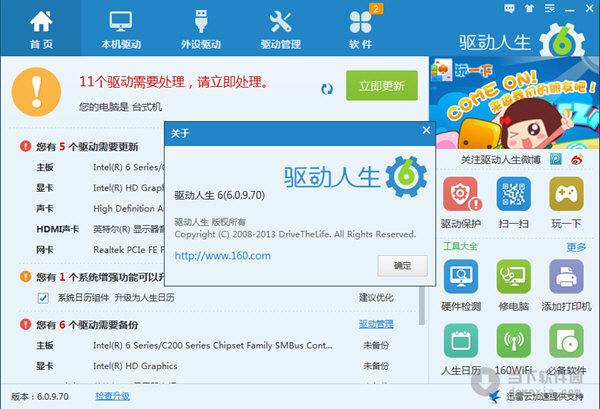Open the 玩一下 game controller icon
Image resolution: width=600 pixels, height=409 pixels.
tap(566, 197)
